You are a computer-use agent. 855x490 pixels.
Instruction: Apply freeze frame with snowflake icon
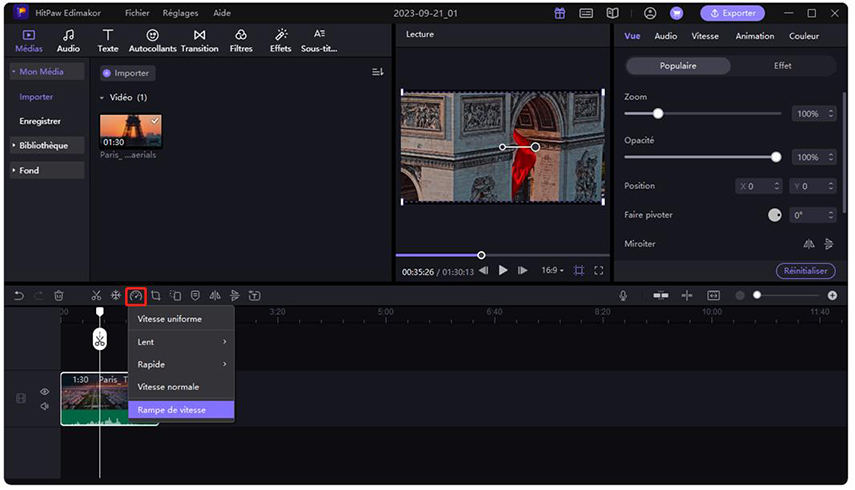point(116,295)
